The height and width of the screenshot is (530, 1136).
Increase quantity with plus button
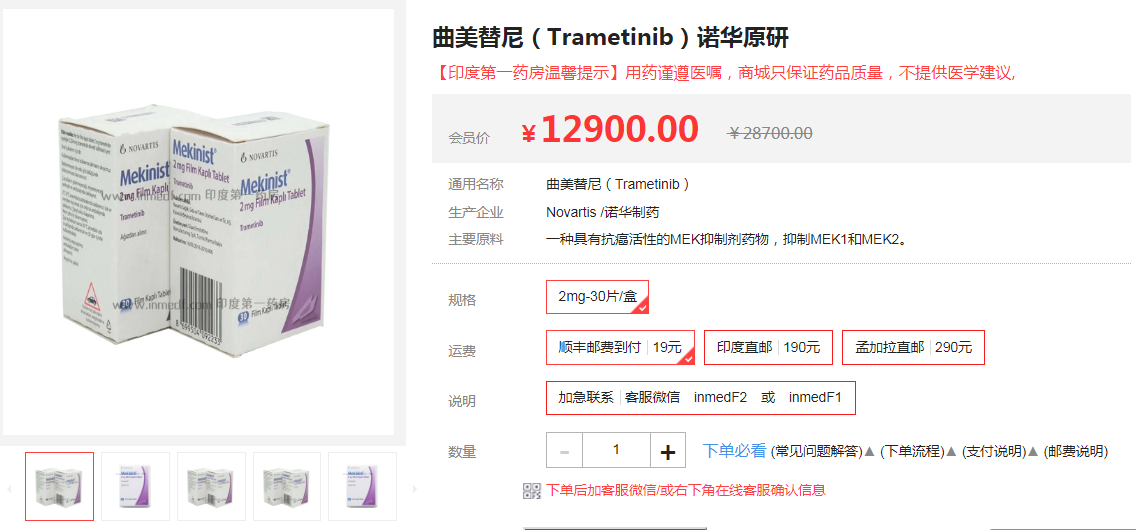[x=668, y=452]
